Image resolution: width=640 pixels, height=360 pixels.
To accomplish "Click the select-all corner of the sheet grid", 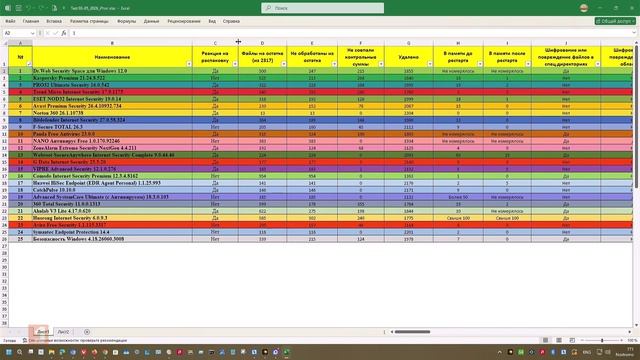I will [x=4, y=43].
